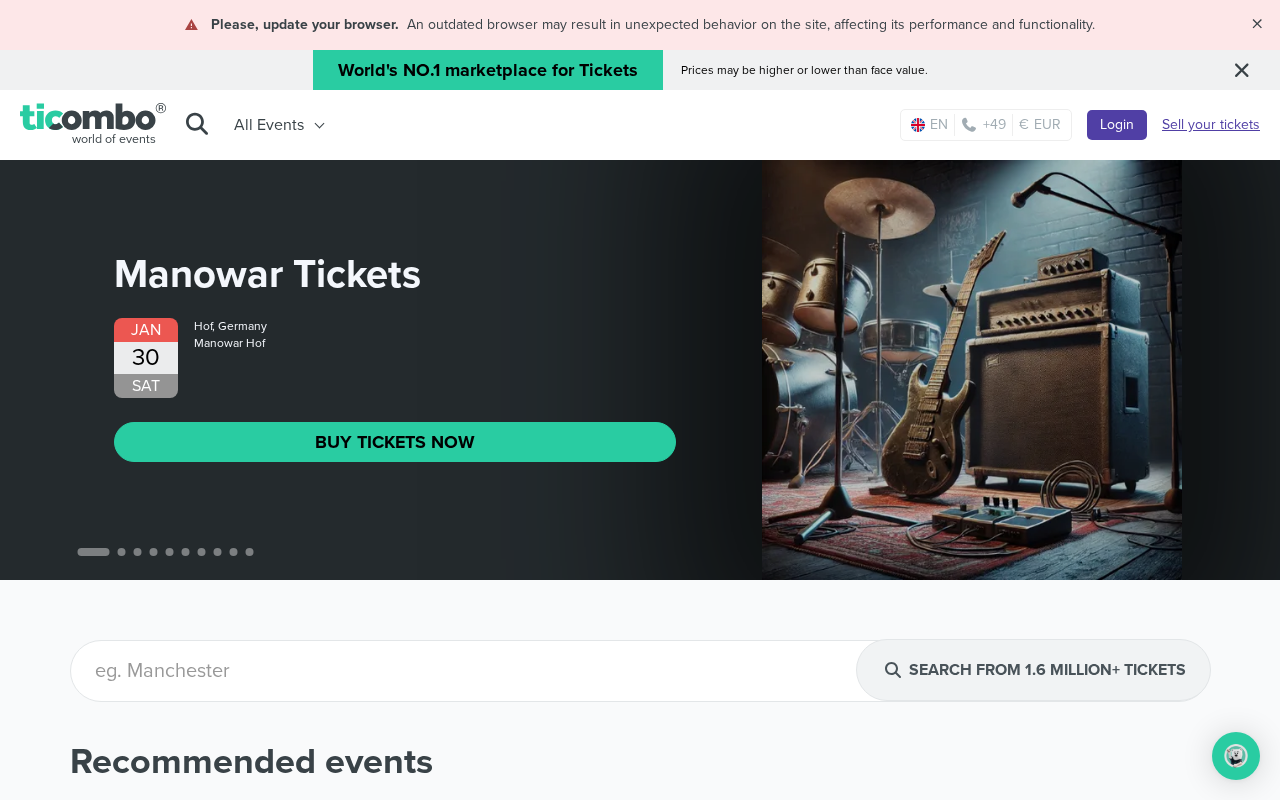Dismiss the browser update warning

click(1257, 24)
